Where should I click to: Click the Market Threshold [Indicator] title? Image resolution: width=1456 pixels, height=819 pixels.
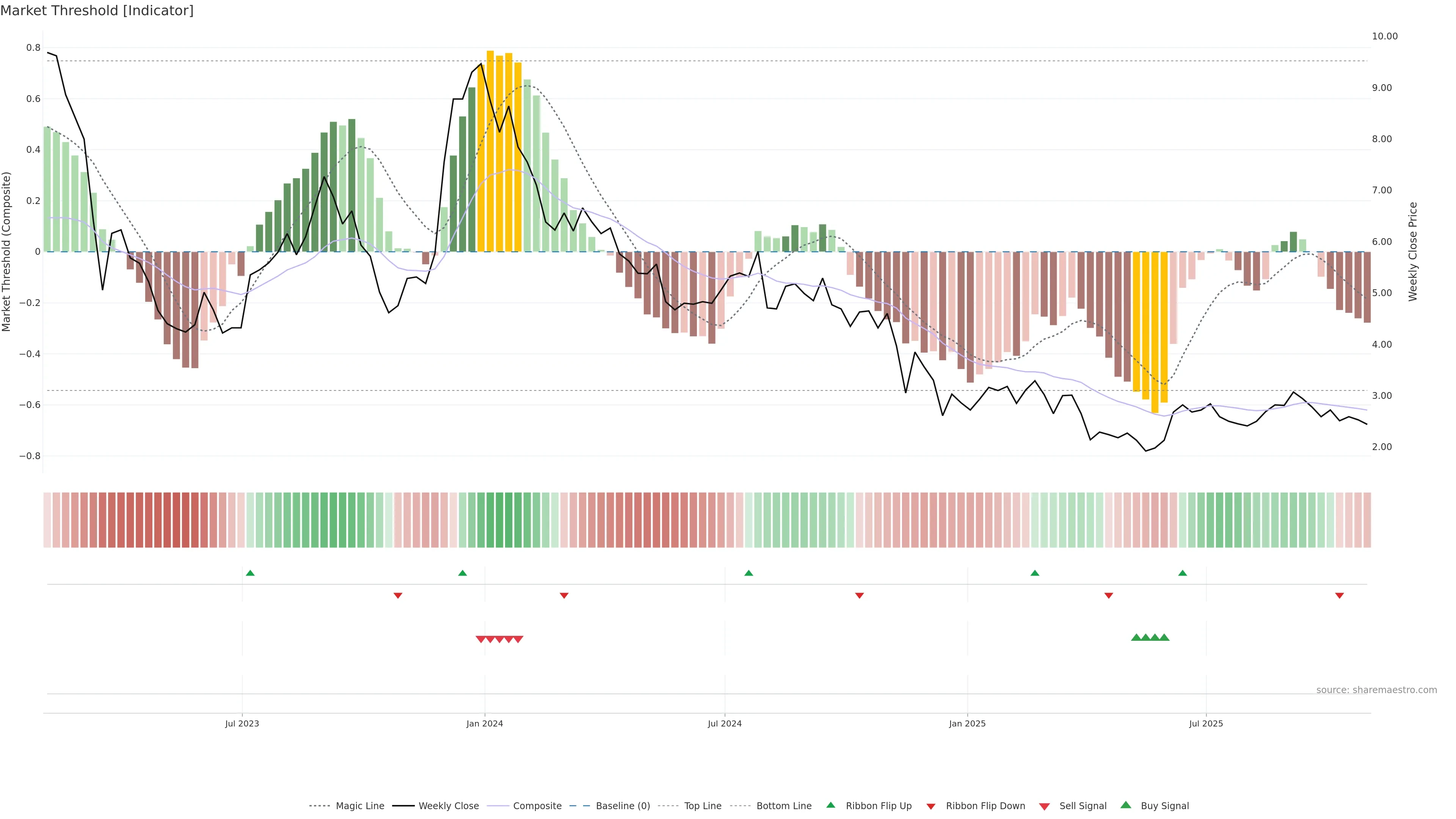[x=97, y=11]
